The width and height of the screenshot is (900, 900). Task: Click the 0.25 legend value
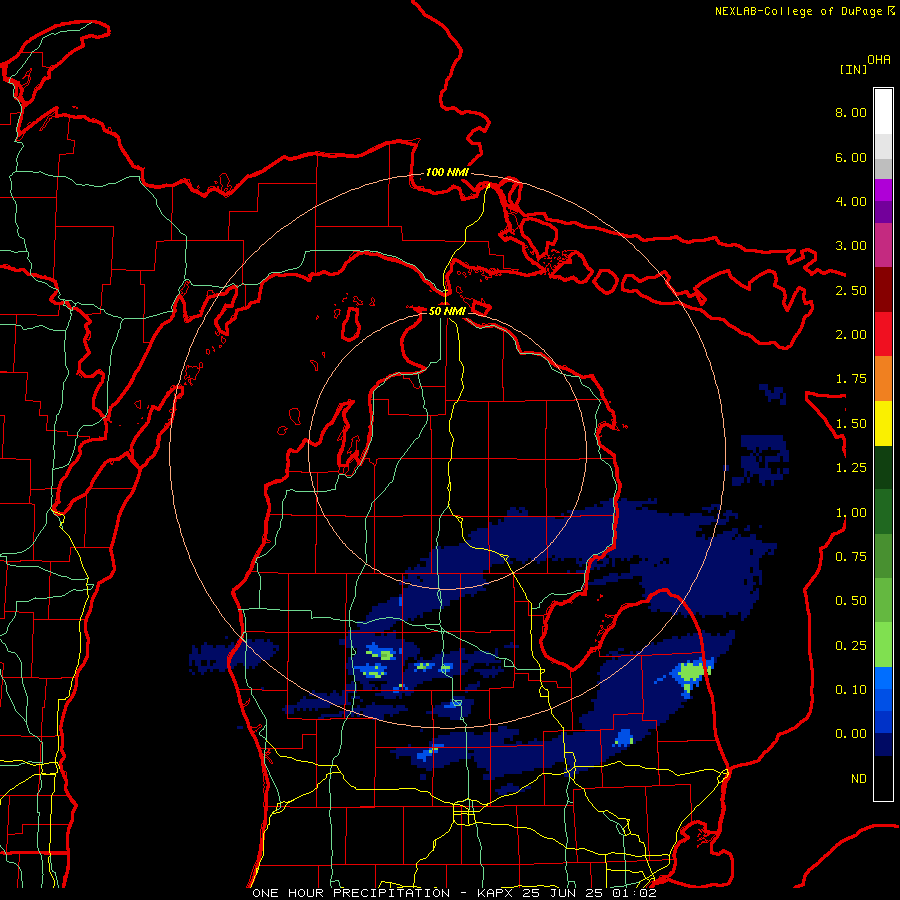(851, 646)
